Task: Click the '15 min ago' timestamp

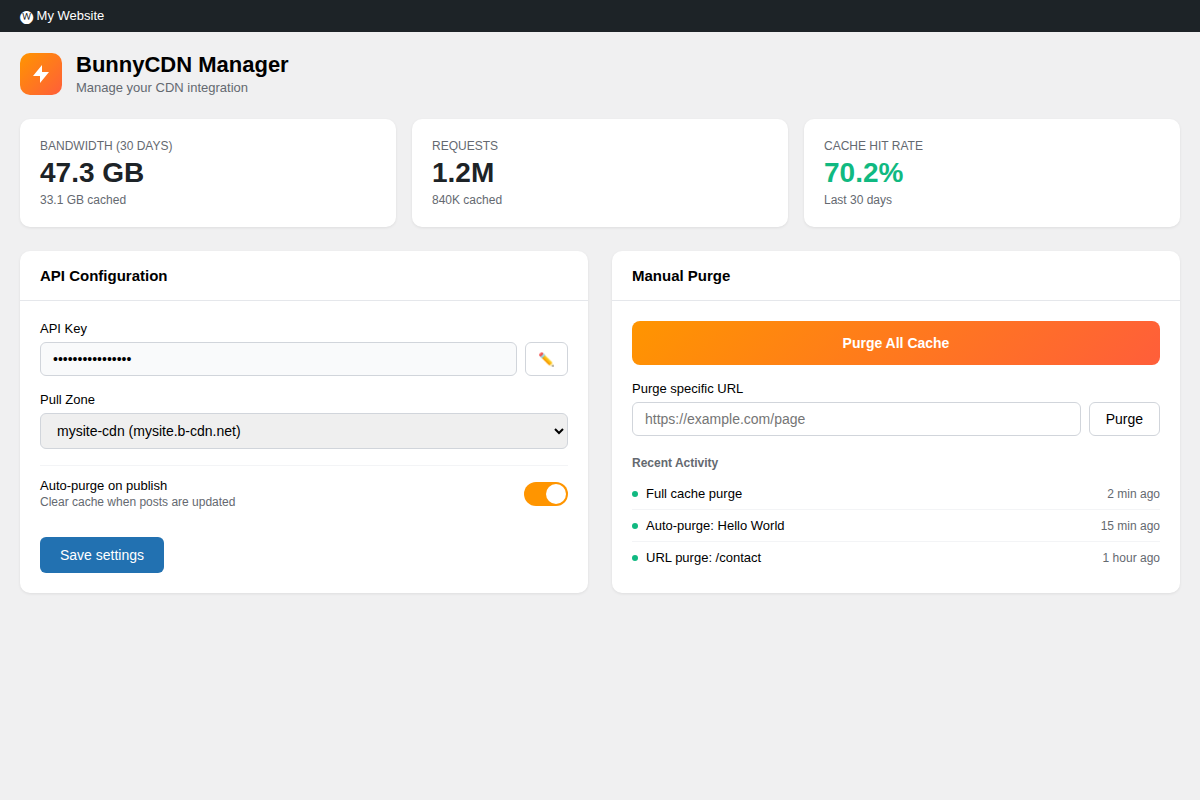Action: point(1130,526)
